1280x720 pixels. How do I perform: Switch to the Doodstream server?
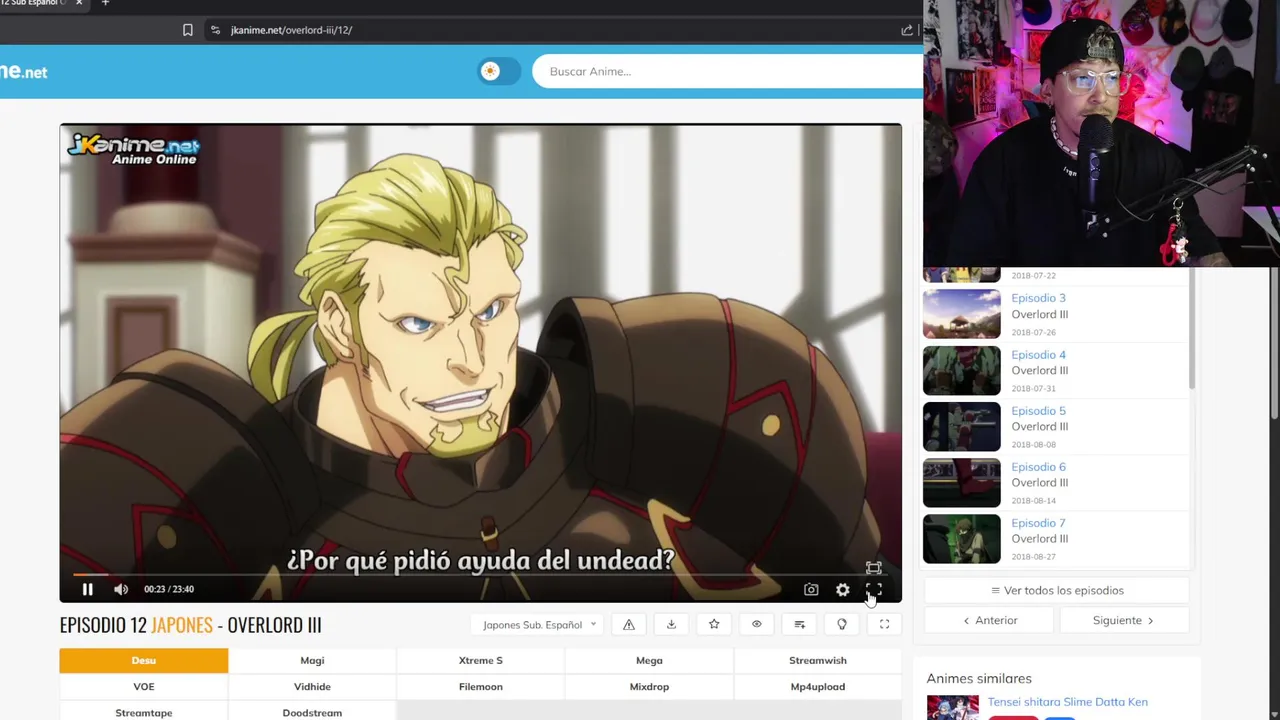[312, 712]
